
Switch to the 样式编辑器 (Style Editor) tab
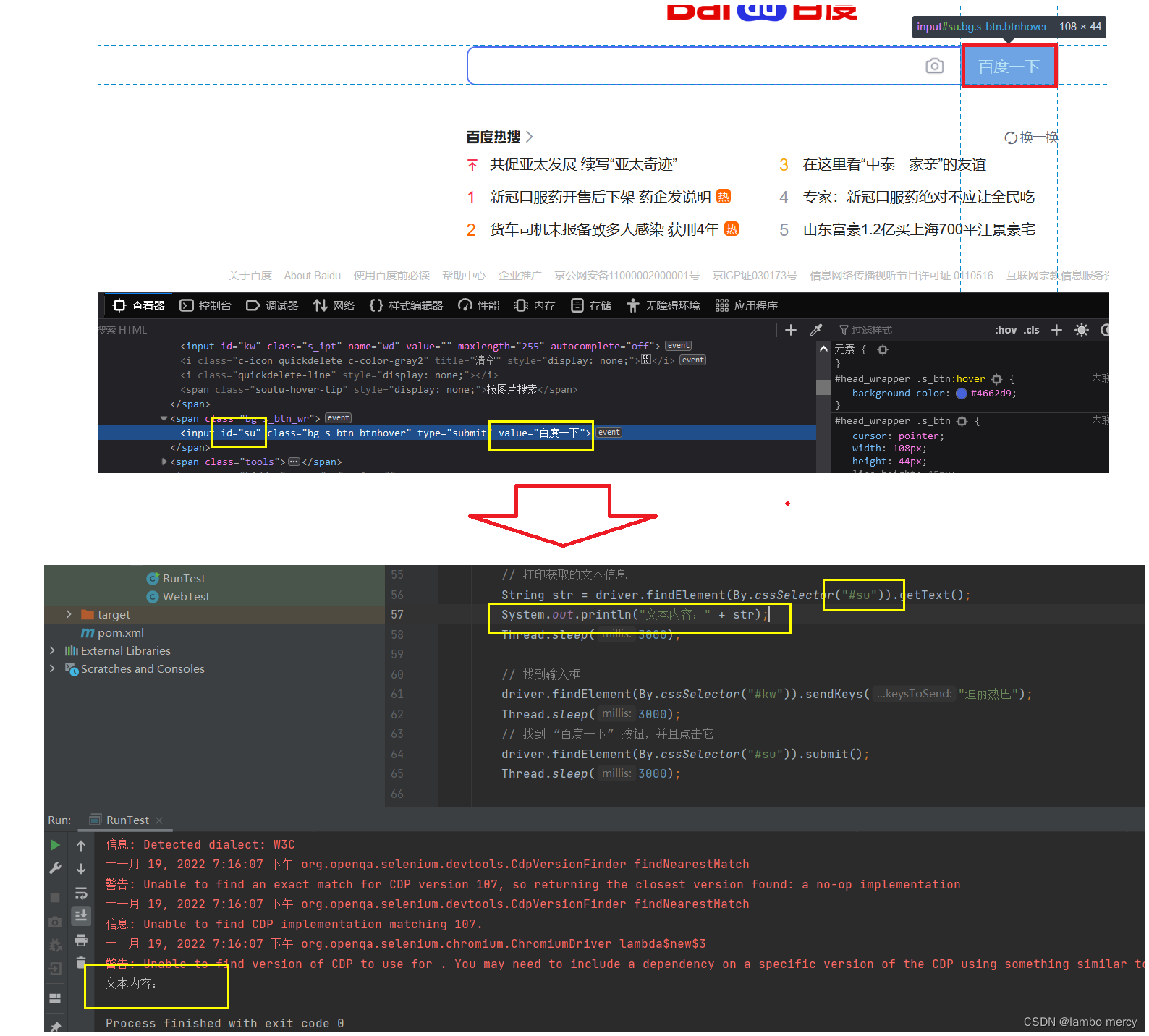point(406,305)
